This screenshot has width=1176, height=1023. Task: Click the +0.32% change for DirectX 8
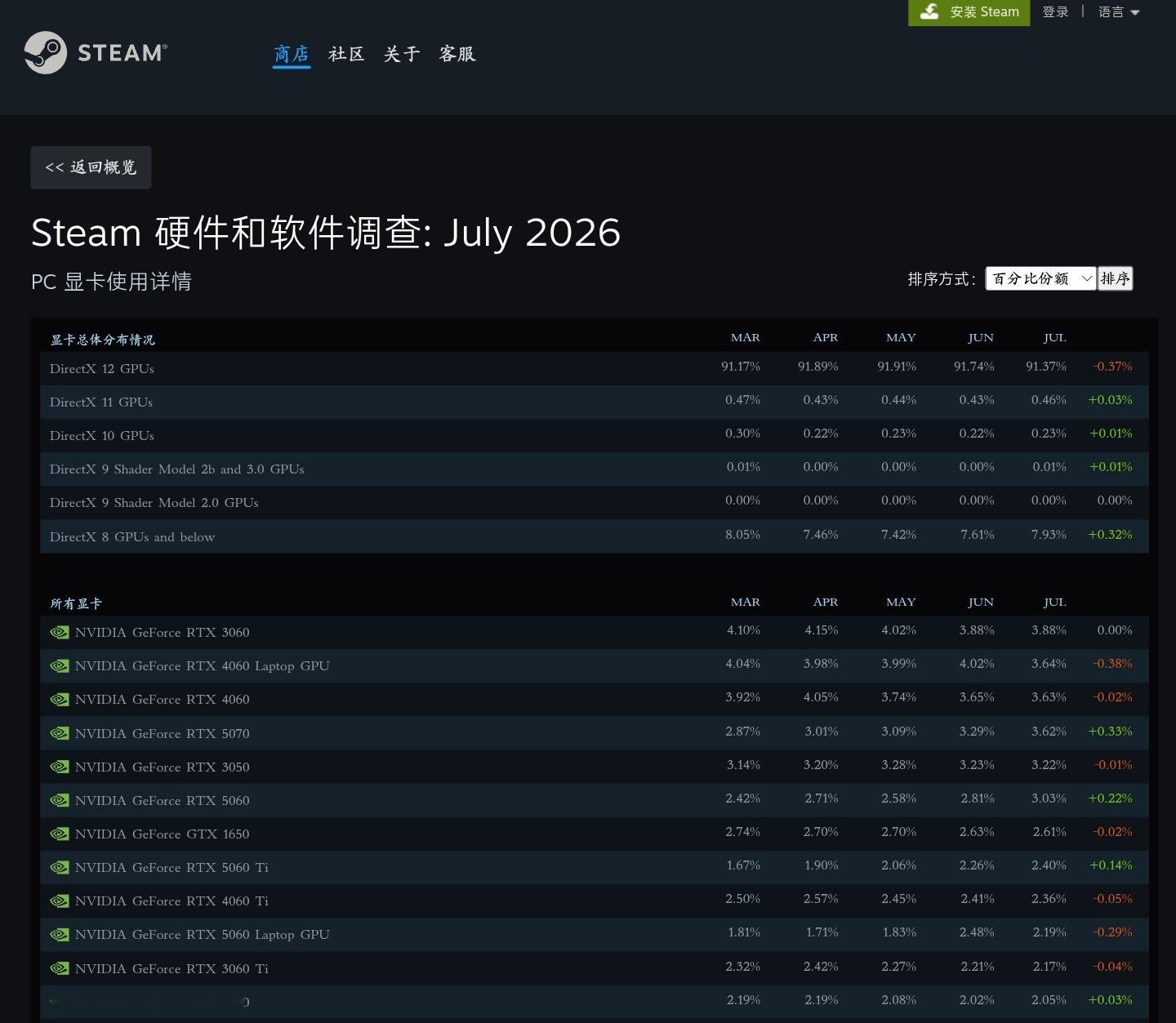point(1110,535)
